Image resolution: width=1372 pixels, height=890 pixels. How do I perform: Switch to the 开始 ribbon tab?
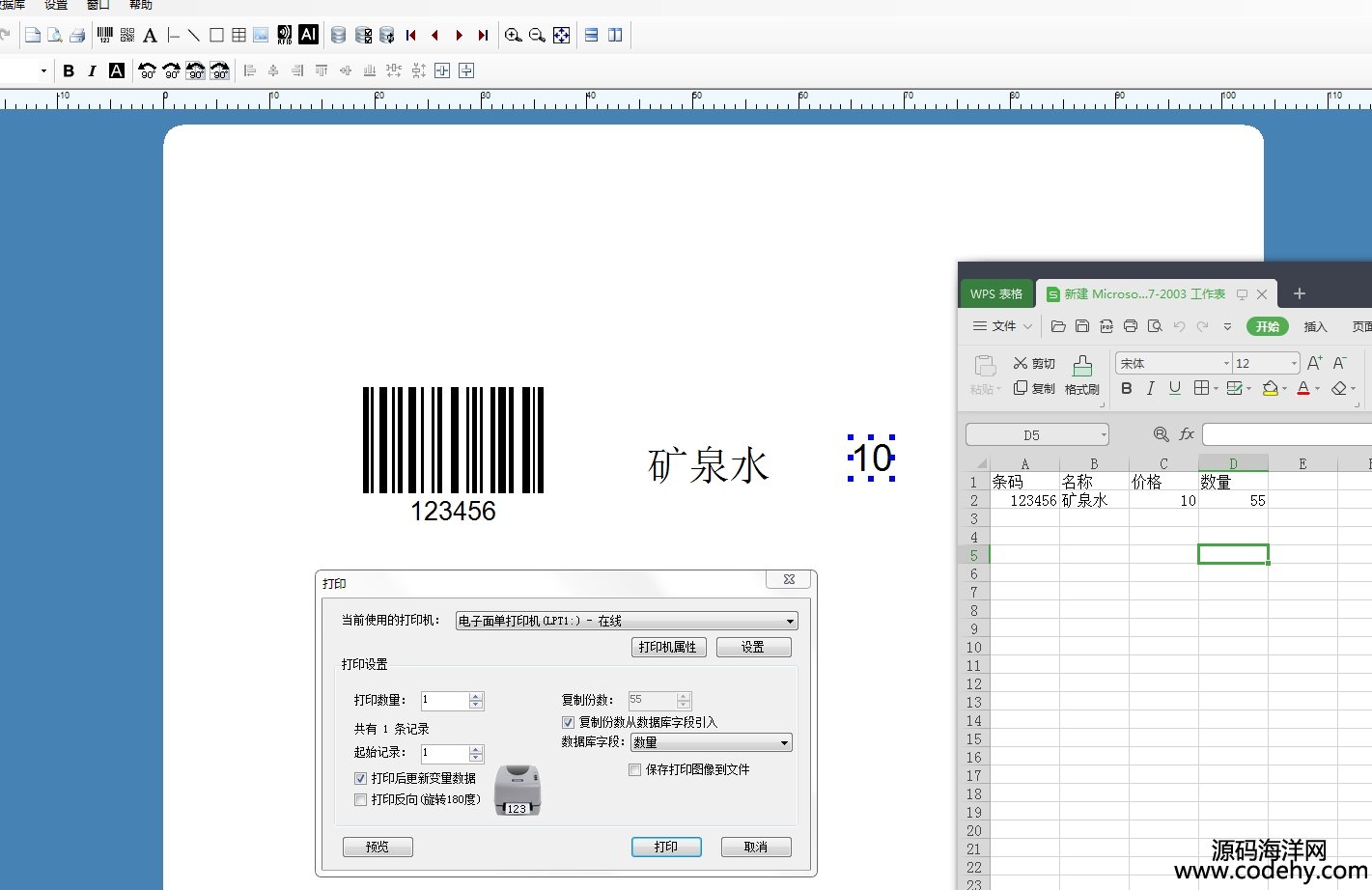[1268, 326]
